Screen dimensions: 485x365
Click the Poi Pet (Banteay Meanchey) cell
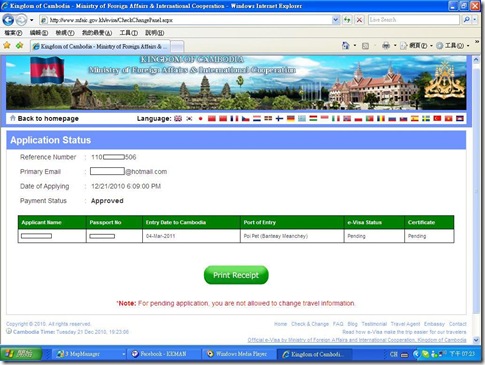pos(292,236)
